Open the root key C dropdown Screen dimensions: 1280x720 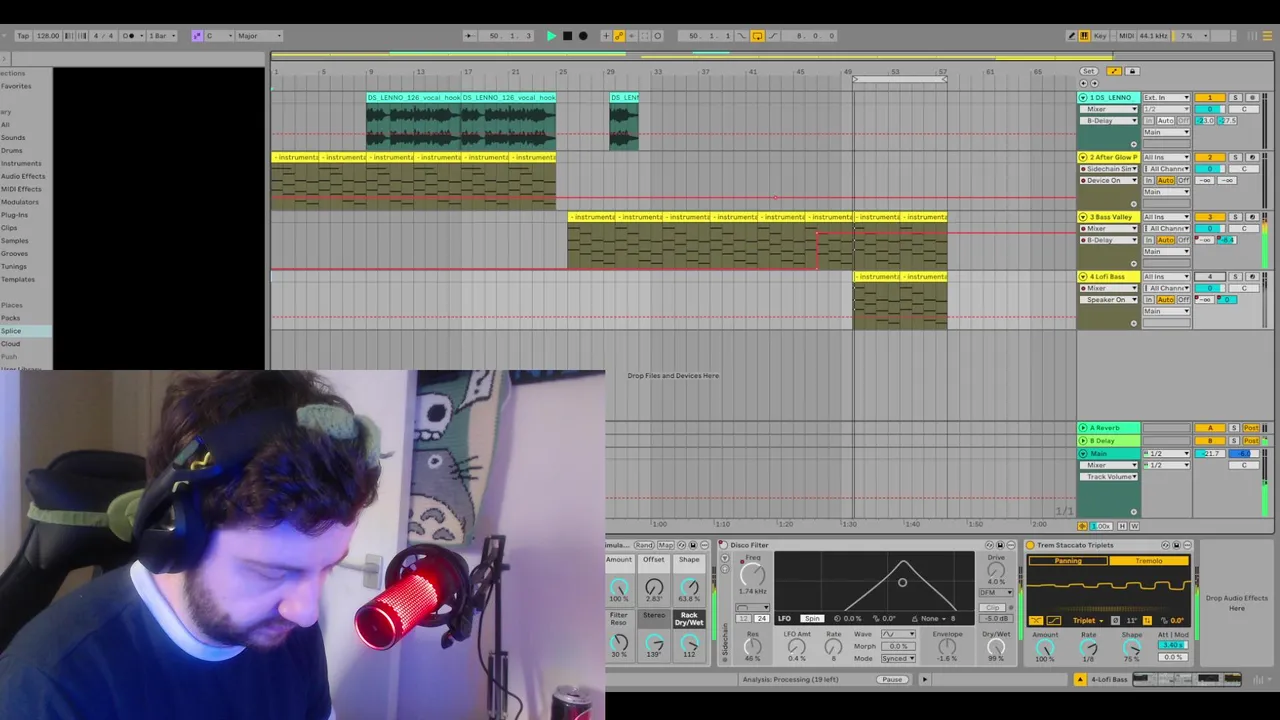pos(218,36)
